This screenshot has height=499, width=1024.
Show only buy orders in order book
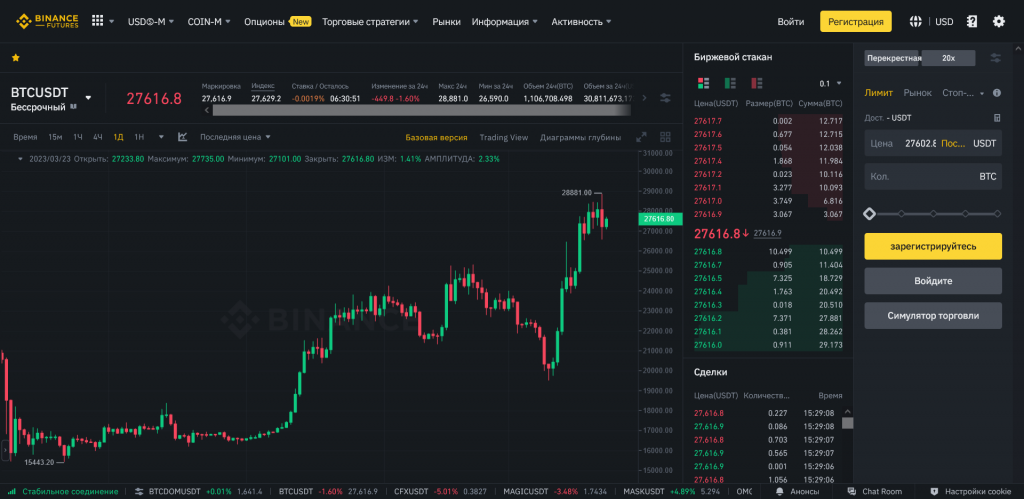(x=730, y=83)
